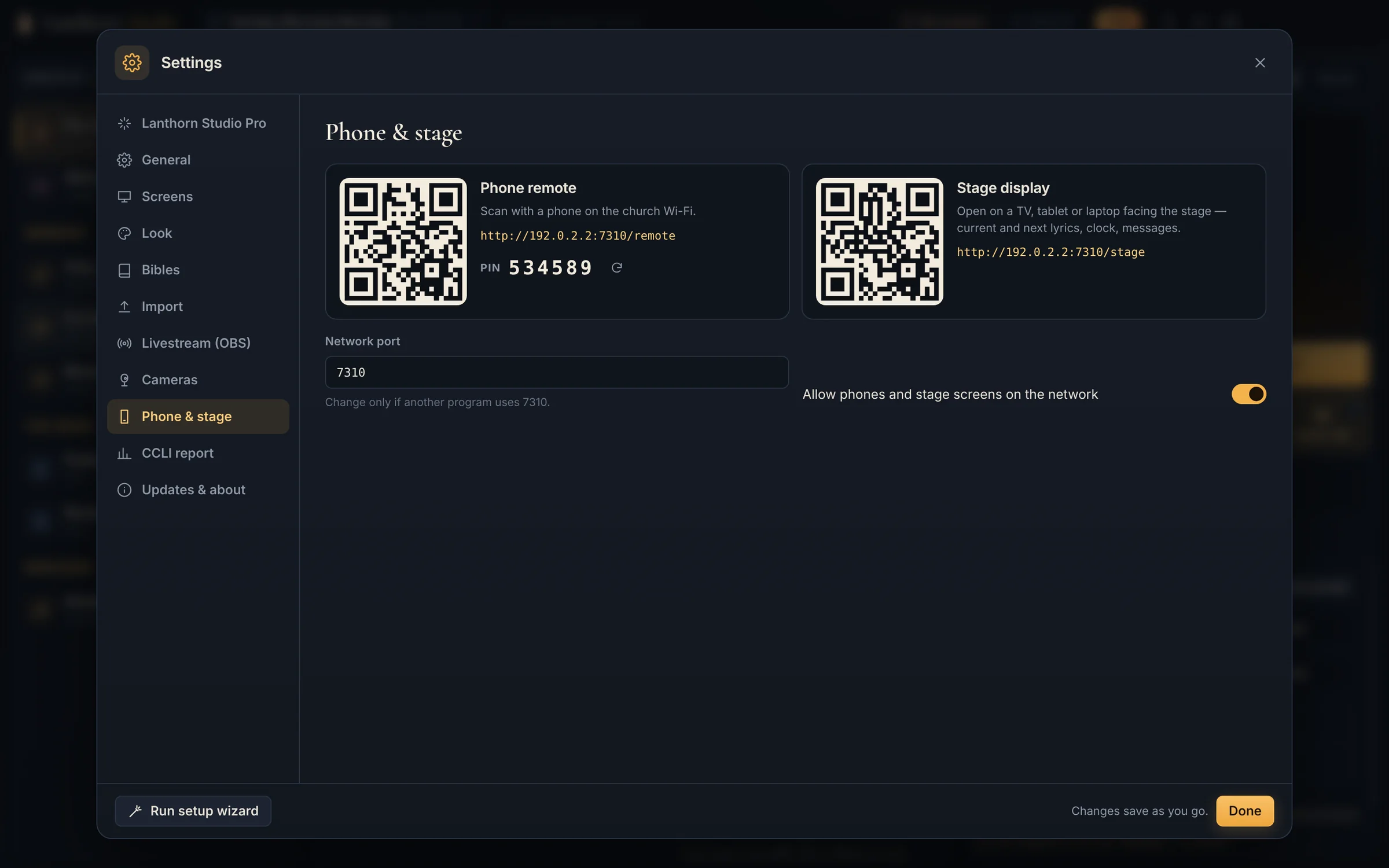Click the Phone remote QR code
This screenshot has width=1389, height=868.
click(x=403, y=241)
